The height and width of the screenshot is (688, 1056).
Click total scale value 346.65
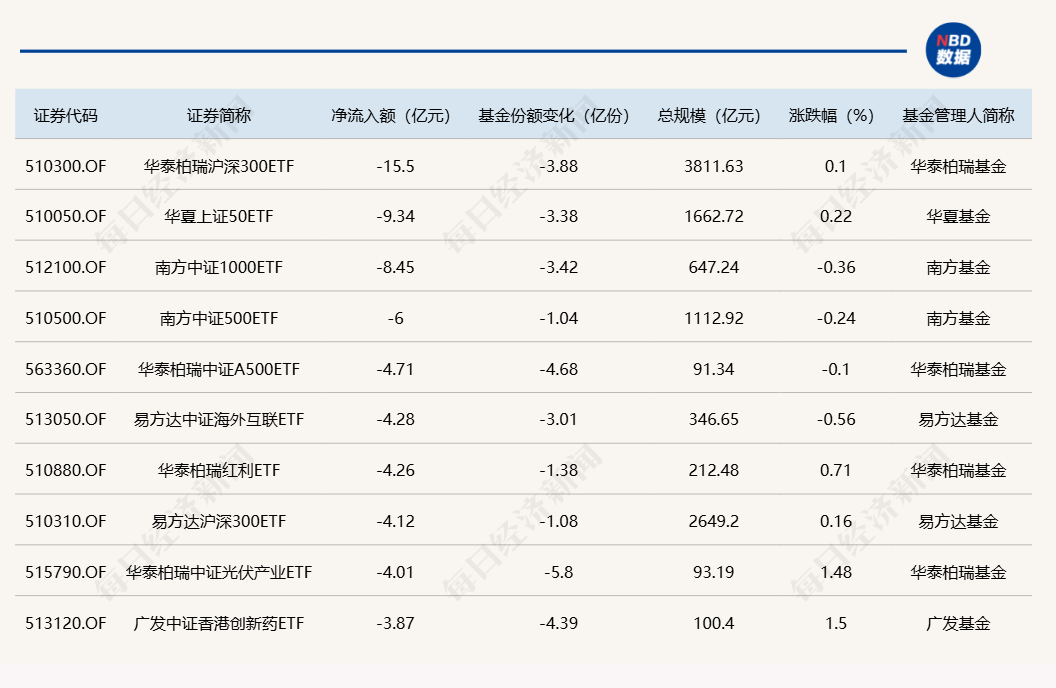(x=714, y=420)
